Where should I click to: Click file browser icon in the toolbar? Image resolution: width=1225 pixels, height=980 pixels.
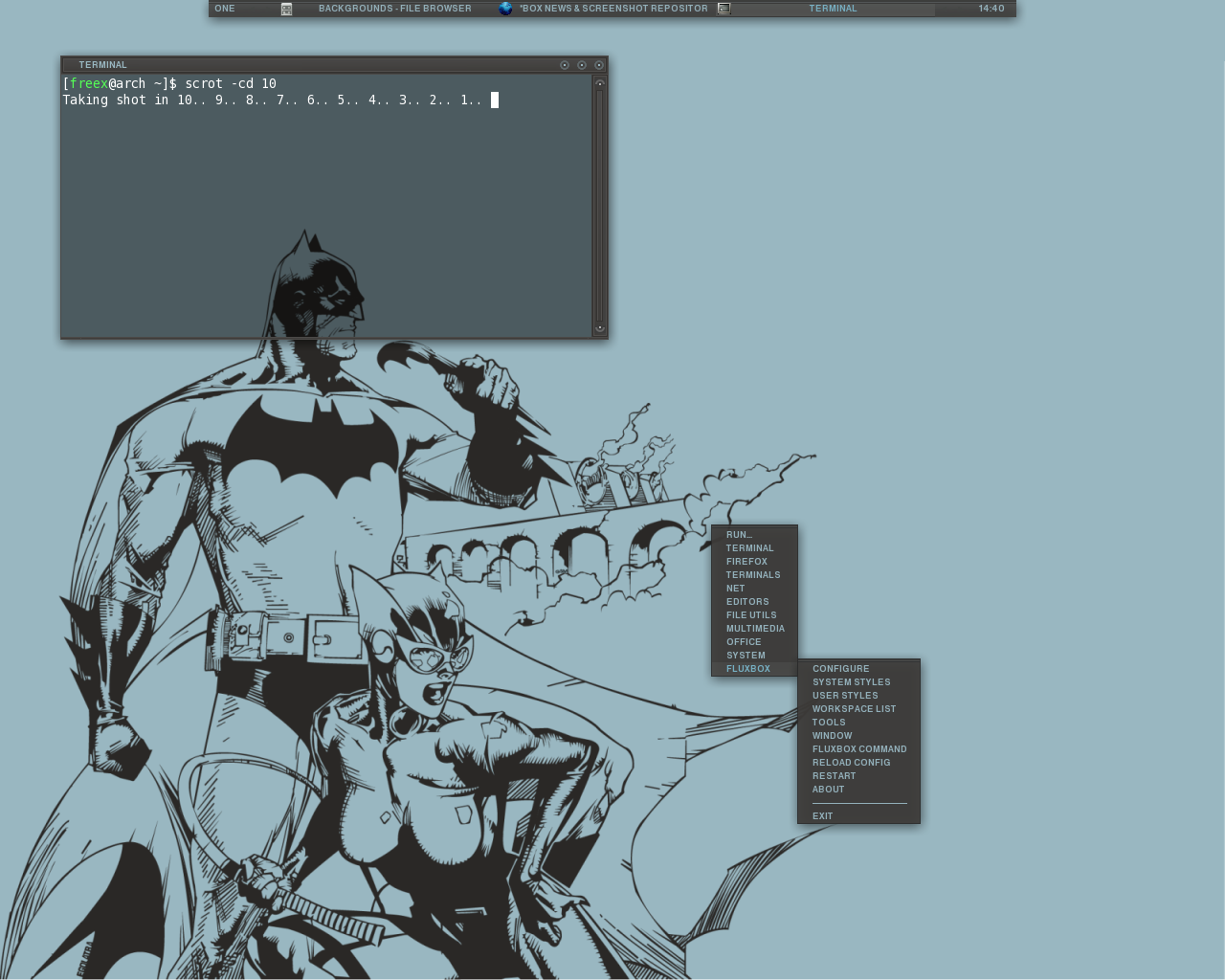(x=286, y=9)
